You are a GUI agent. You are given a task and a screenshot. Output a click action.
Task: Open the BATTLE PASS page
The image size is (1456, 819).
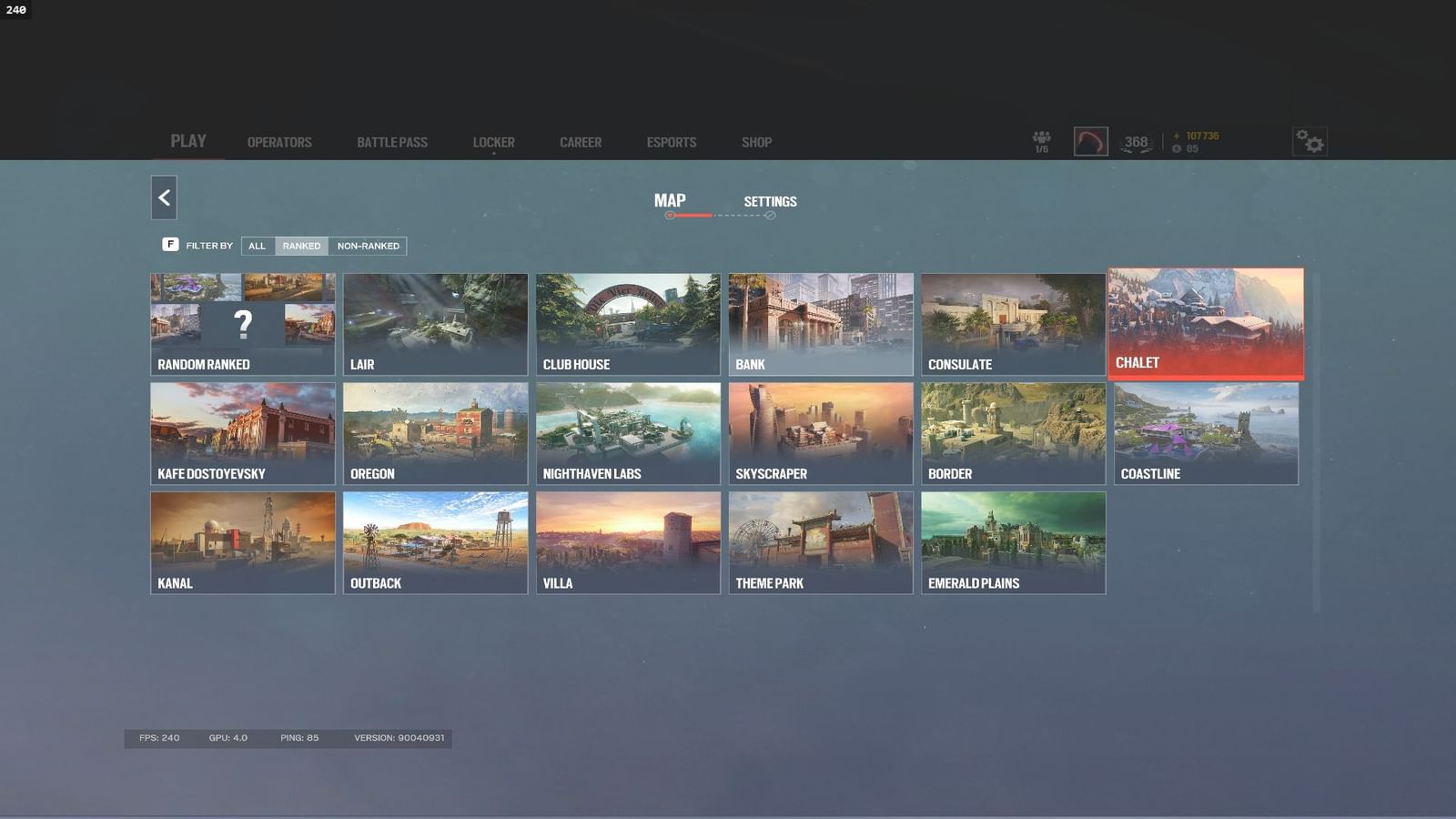[x=390, y=142]
